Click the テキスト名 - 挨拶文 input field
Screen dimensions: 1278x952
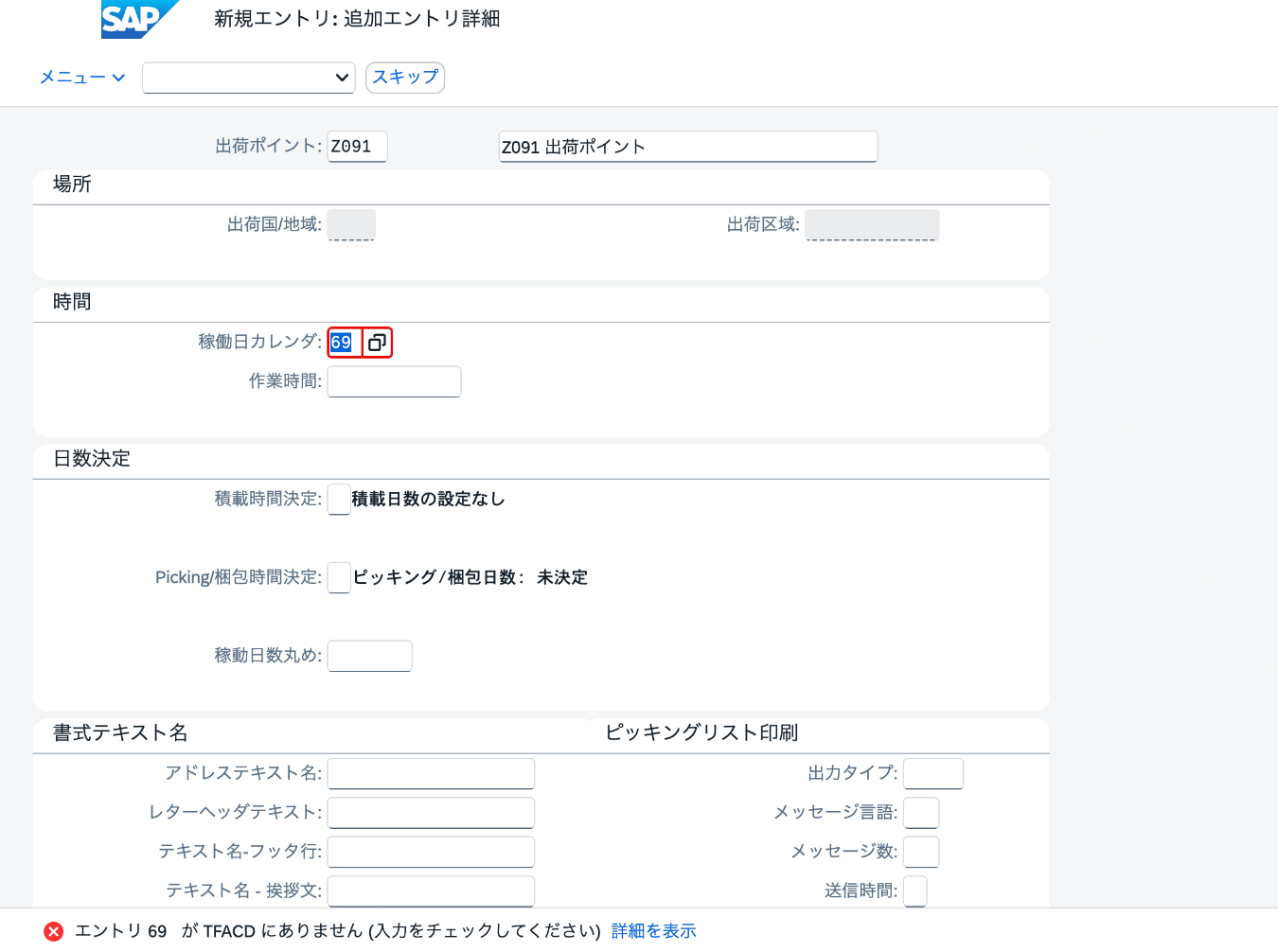(432, 890)
